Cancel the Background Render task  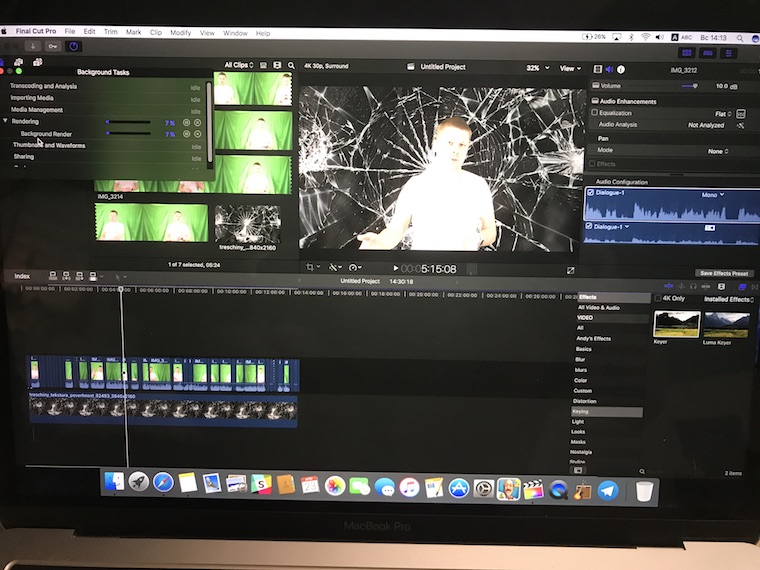(x=197, y=134)
